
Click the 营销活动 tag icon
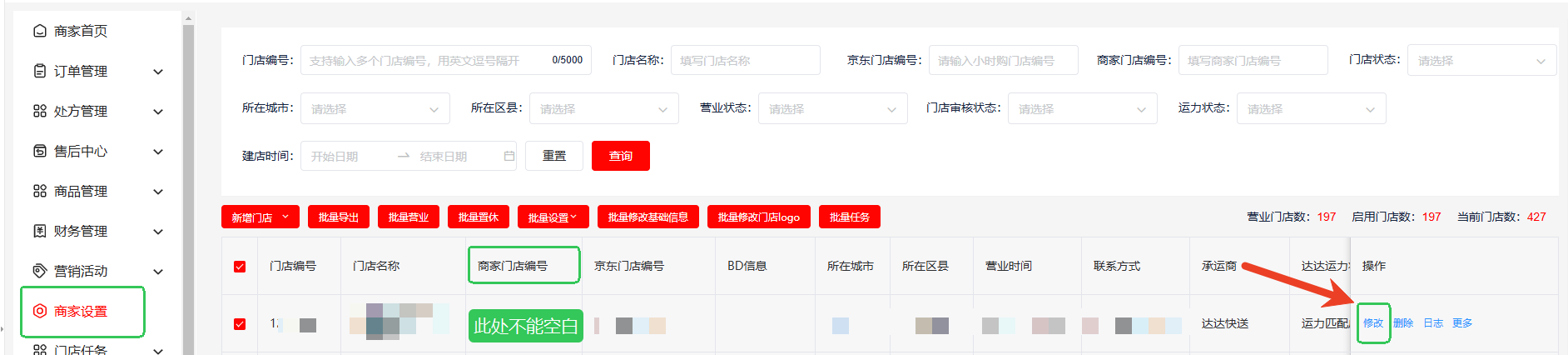[x=39, y=271]
